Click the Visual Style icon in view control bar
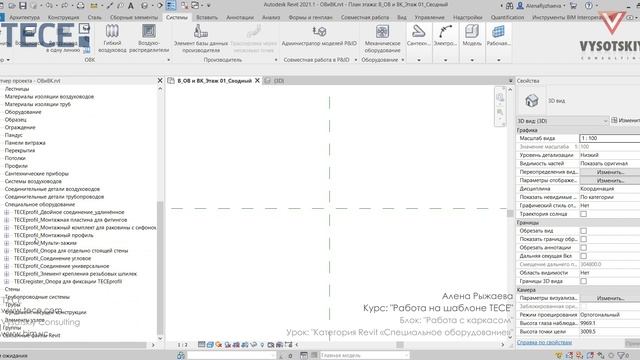The width and height of the screenshot is (640, 360). click(x=210, y=345)
